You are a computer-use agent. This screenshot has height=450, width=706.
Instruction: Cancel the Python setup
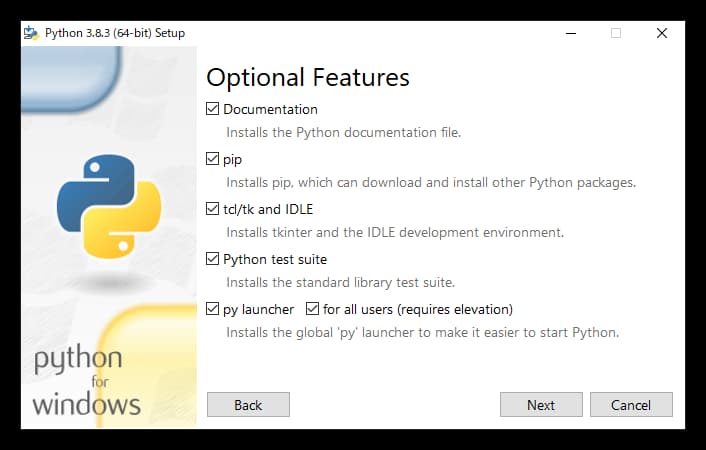point(631,405)
